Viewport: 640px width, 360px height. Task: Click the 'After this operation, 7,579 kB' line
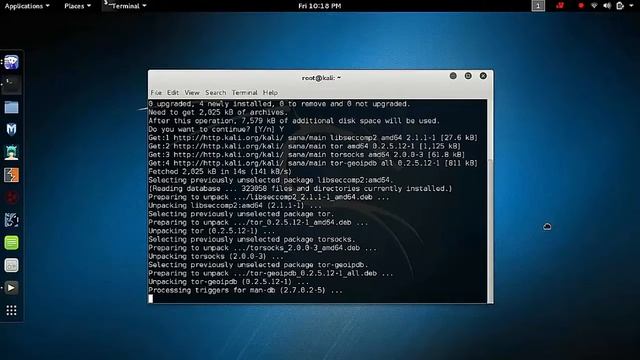[294, 121]
